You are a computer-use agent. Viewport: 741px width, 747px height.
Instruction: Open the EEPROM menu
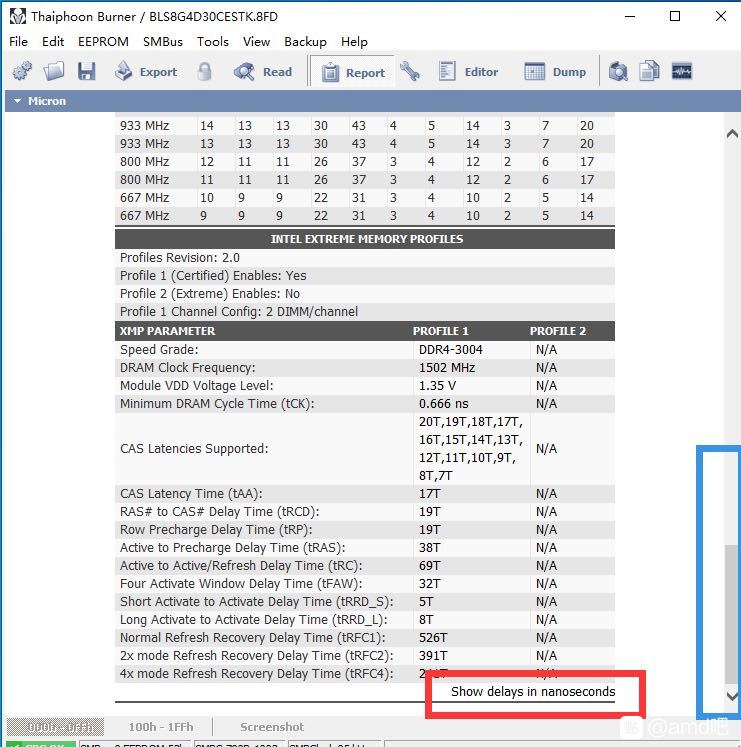(103, 42)
